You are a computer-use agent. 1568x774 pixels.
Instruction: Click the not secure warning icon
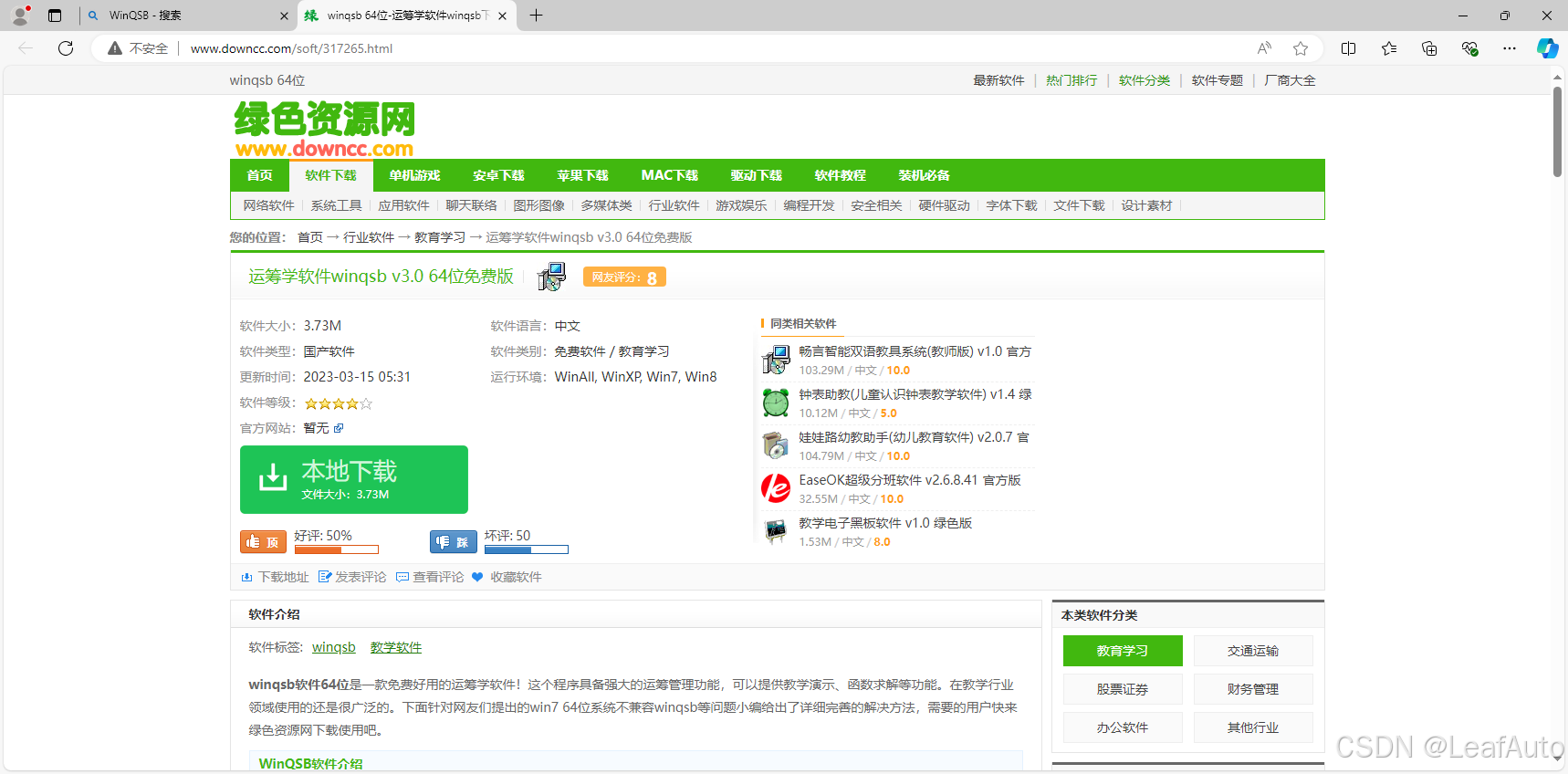point(115,48)
